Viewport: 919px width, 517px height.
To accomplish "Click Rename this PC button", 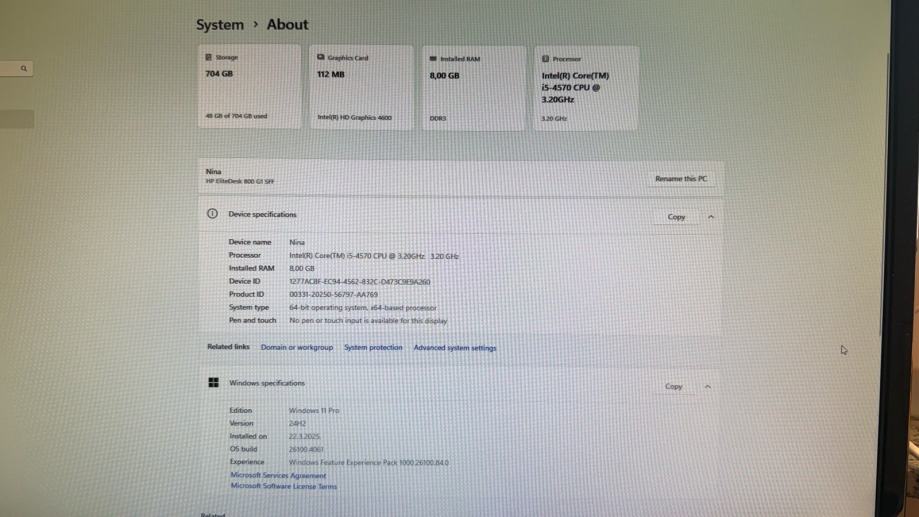I will coord(681,179).
